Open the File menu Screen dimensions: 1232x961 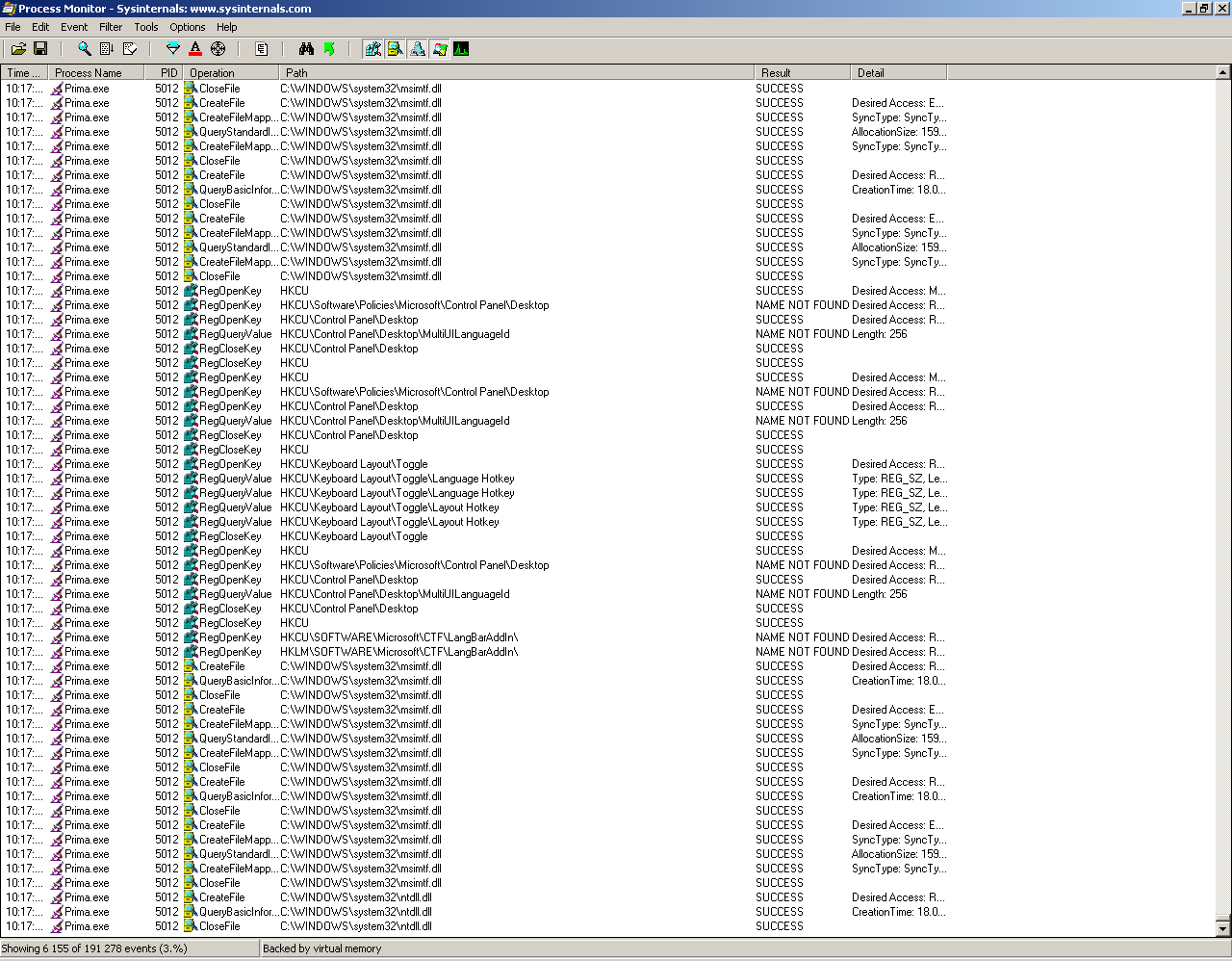click(13, 27)
